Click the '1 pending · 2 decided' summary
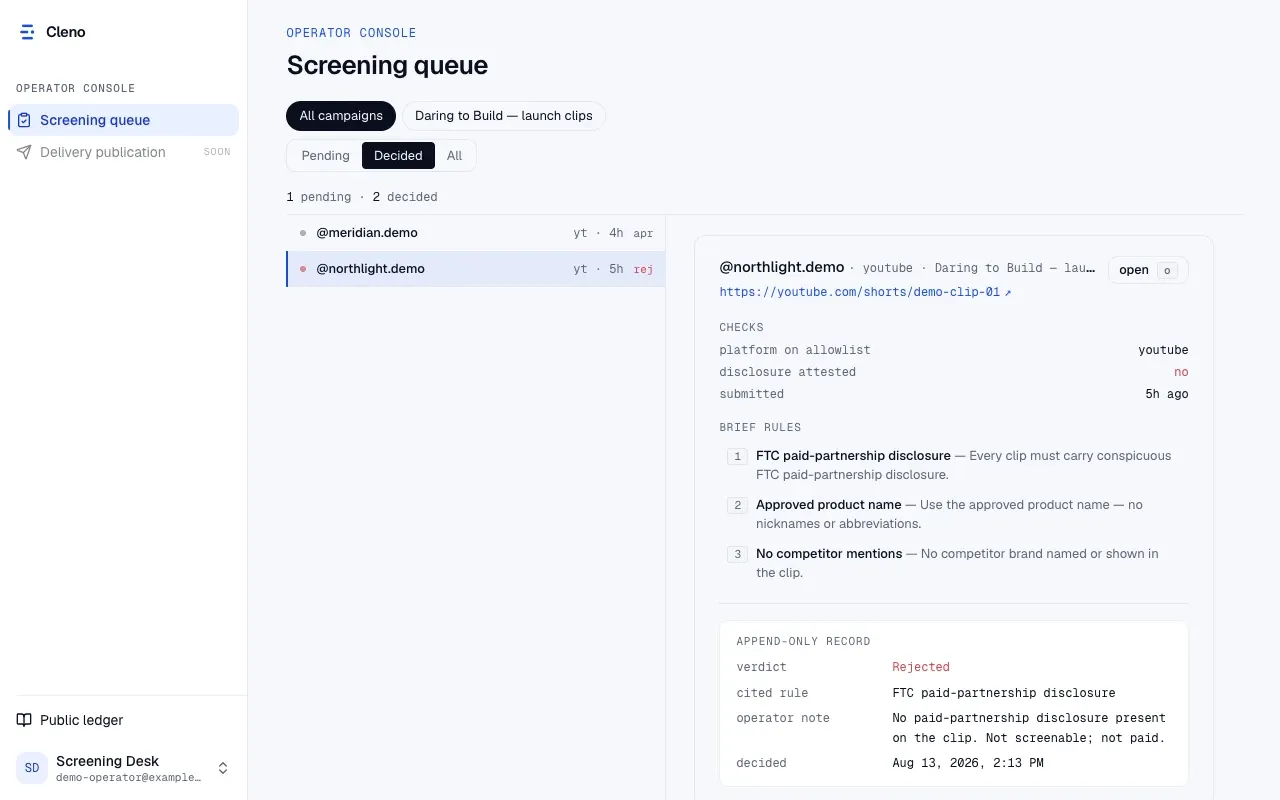 click(x=362, y=197)
